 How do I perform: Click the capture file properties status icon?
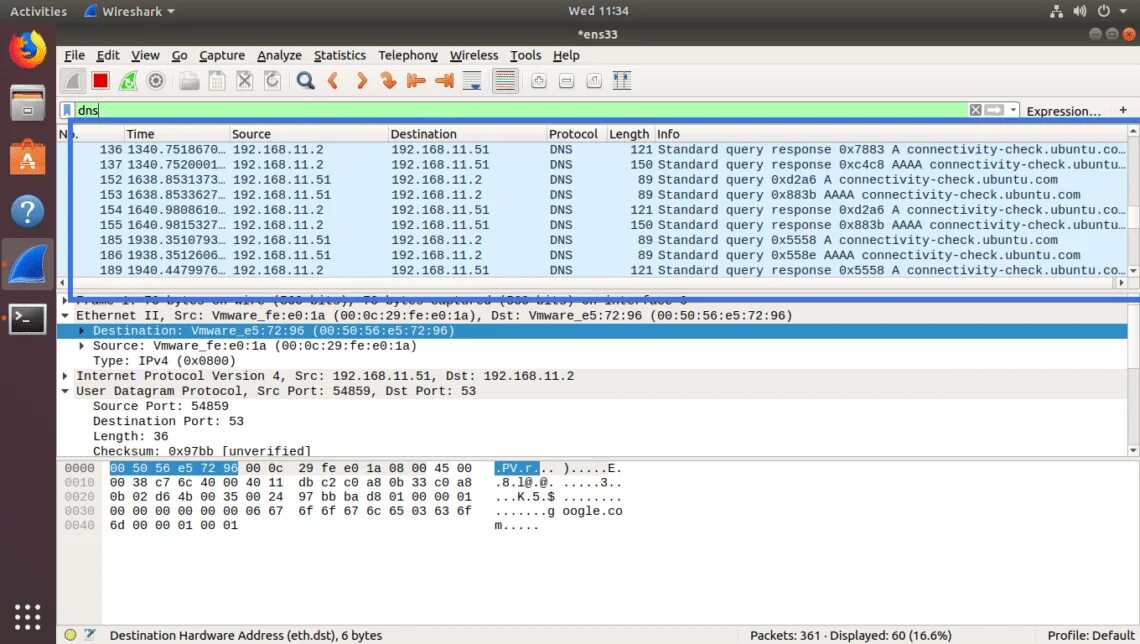89,635
